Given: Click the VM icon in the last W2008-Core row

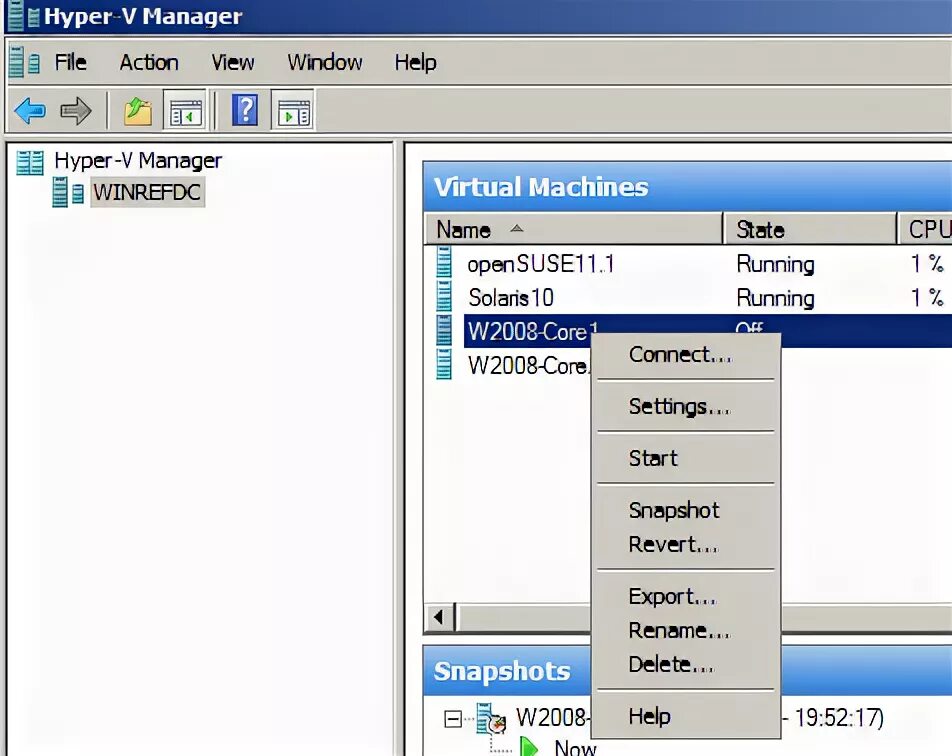Looking at the screenshot, I should (444, 365).
